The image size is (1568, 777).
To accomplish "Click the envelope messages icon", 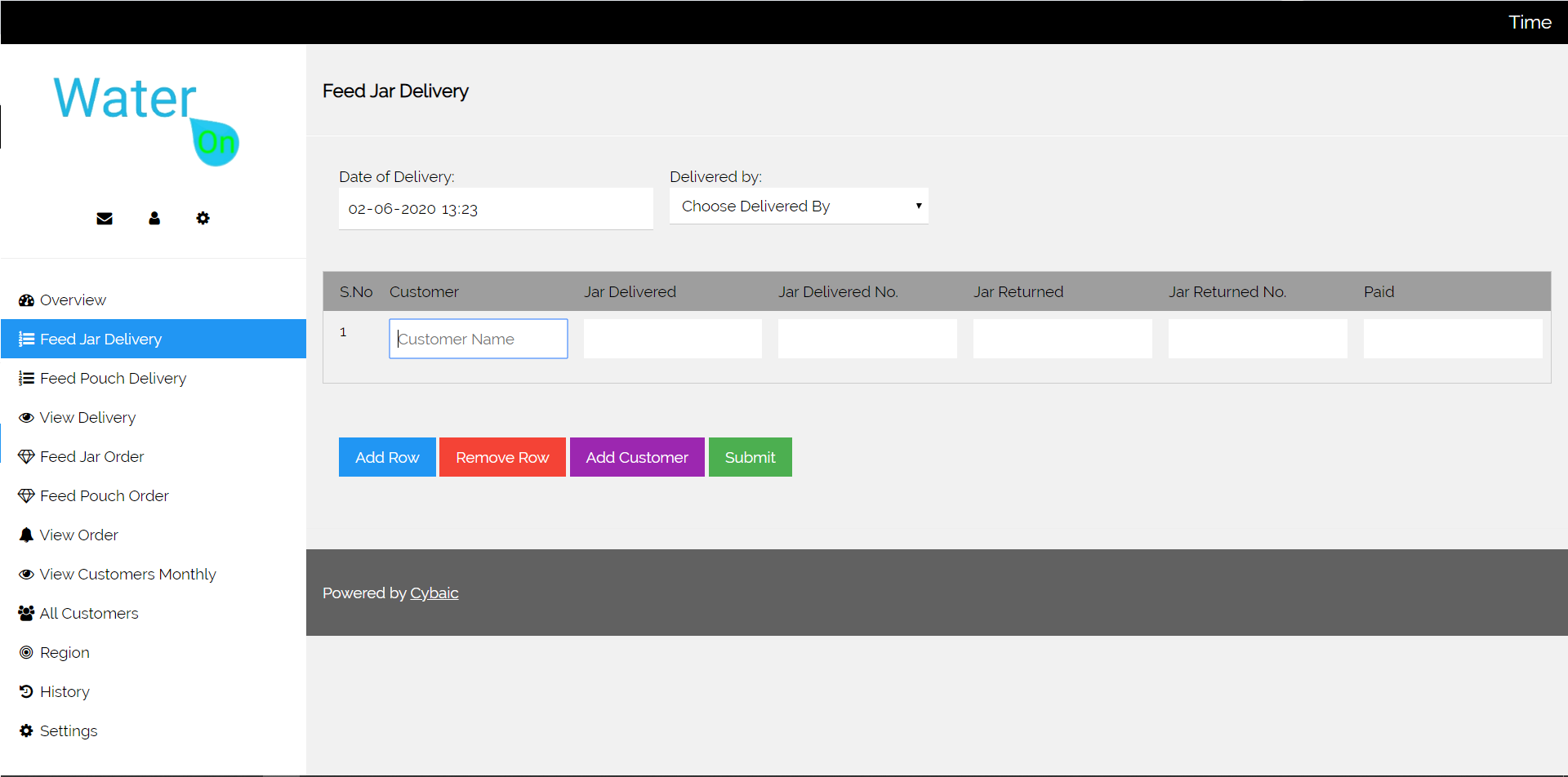I will [x=105, y=219].
